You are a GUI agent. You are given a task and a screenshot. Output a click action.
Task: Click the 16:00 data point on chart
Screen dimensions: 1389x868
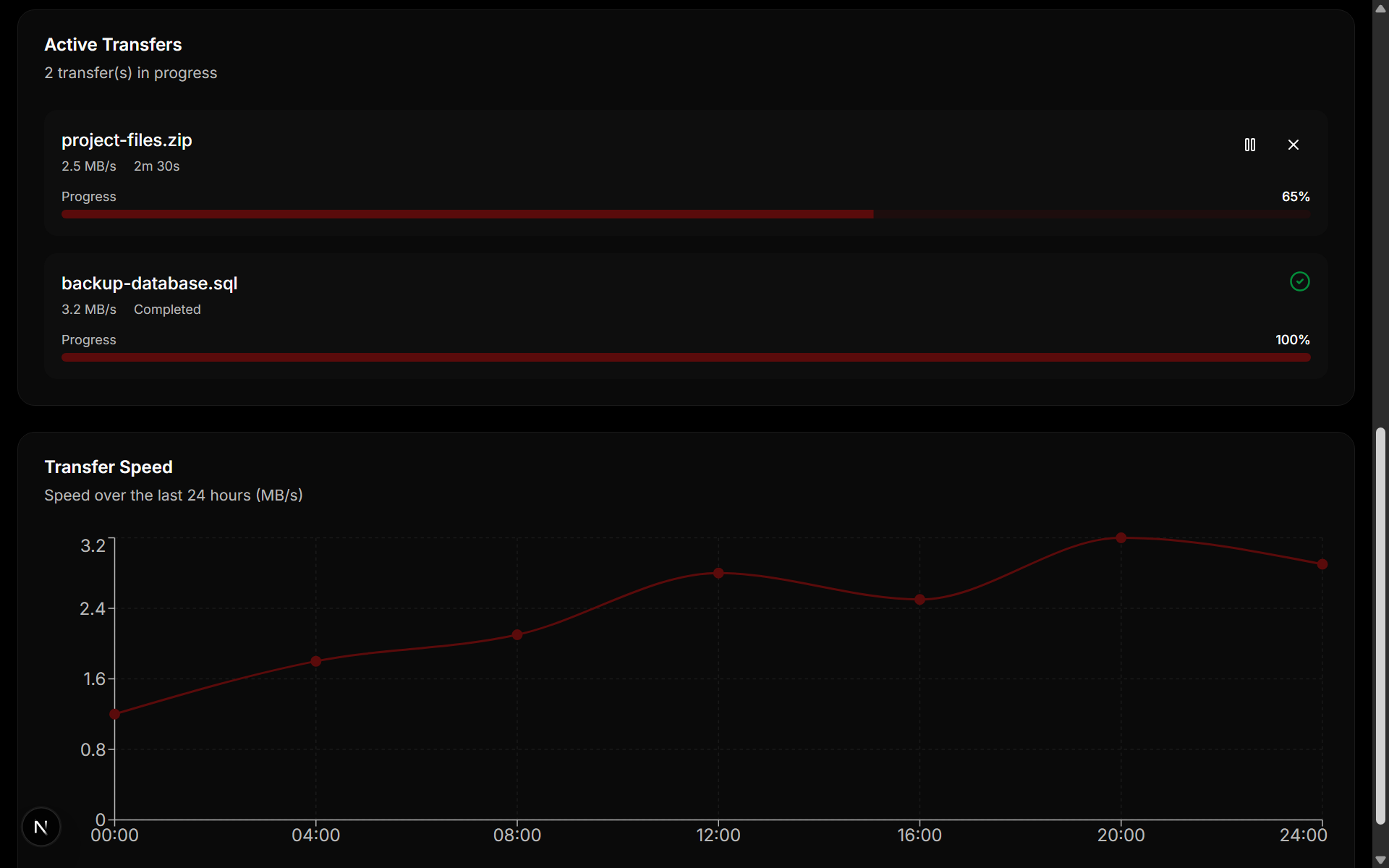(919, 600)
